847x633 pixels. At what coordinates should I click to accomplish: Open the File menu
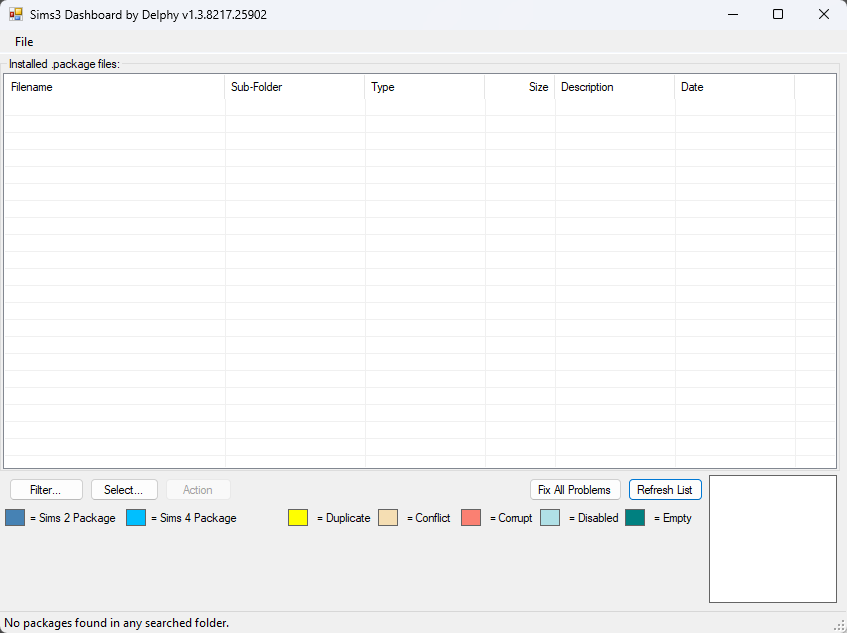[24, 42]
